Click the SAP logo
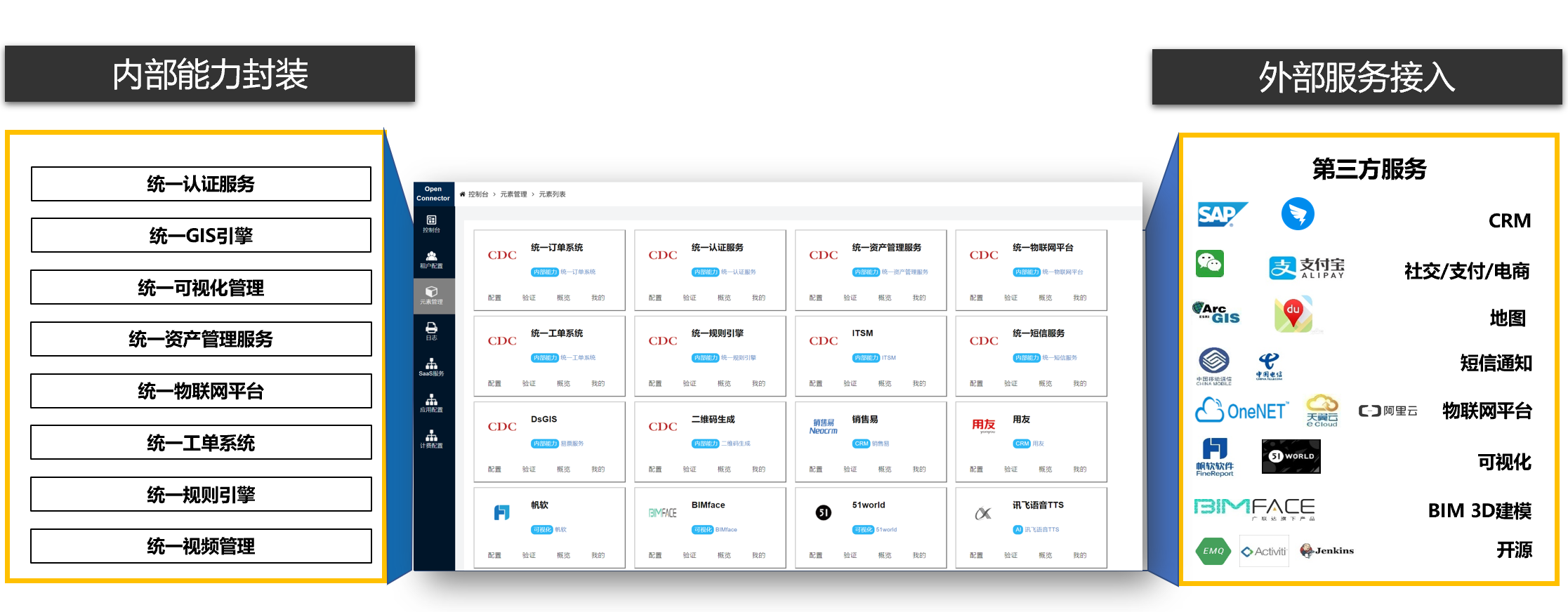Screen dimensions: 1568x612 tap(1222, 214)
